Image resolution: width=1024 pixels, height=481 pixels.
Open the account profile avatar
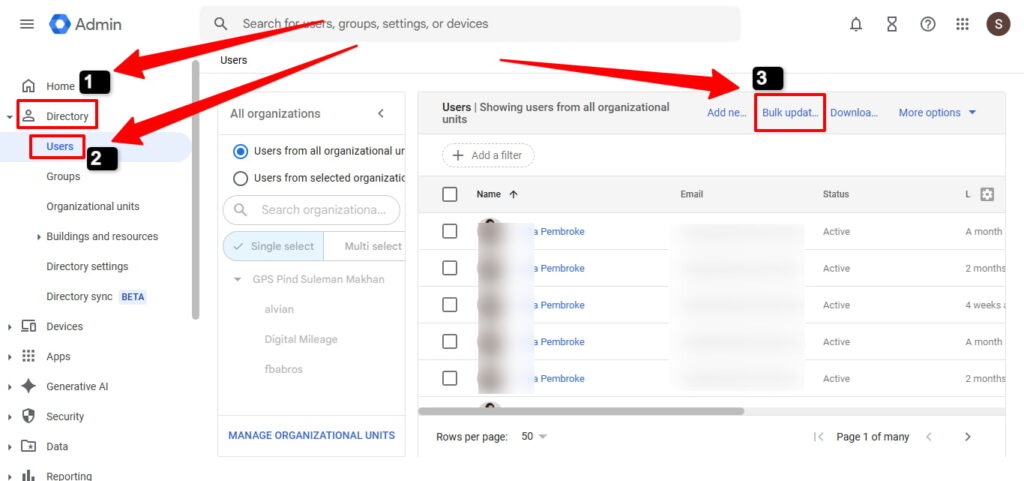click(x=998, y=24)
